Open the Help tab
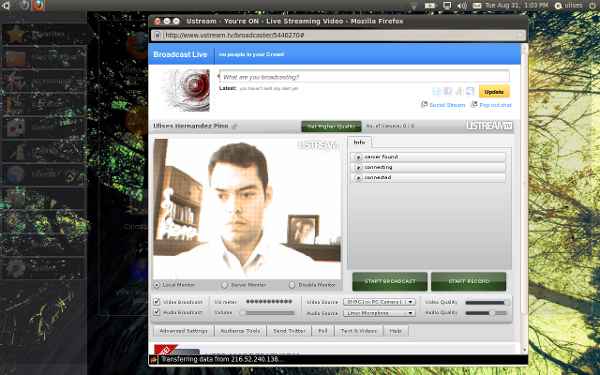This screenshot has width=600, height=375. pos(396,331)
